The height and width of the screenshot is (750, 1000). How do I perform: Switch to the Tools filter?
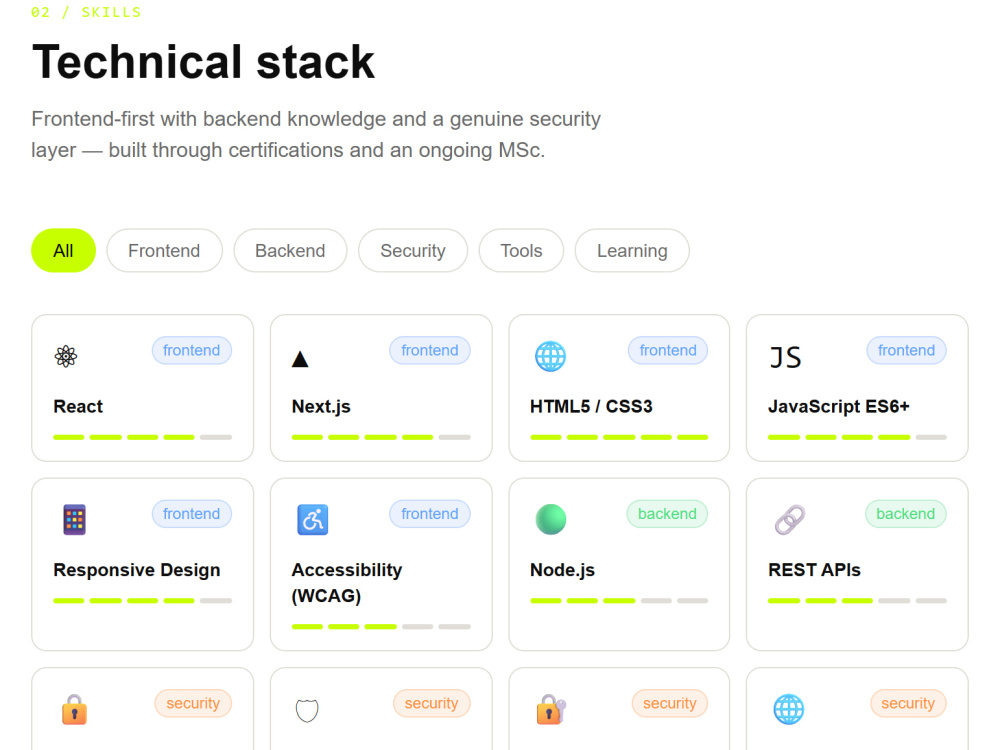(x=521, y=251)
